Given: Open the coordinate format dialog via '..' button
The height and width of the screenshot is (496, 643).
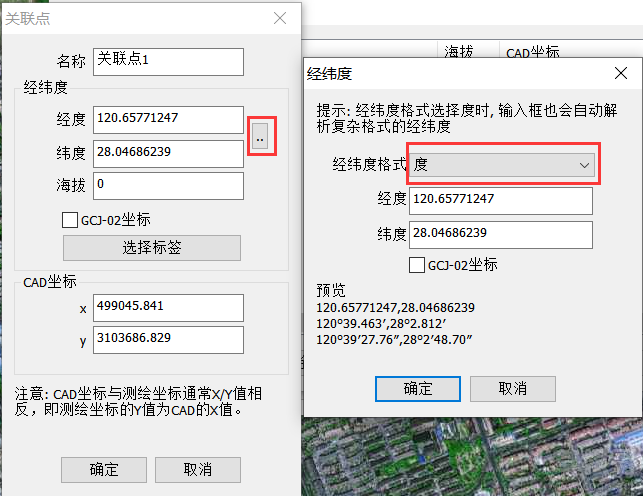Looking at the screenshot, I should coord(260,136).
